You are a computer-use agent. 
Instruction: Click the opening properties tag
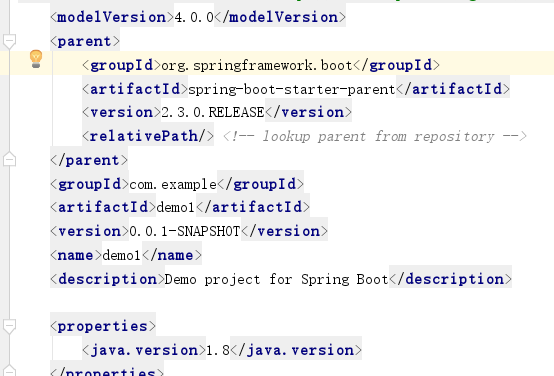coord(103,326)
